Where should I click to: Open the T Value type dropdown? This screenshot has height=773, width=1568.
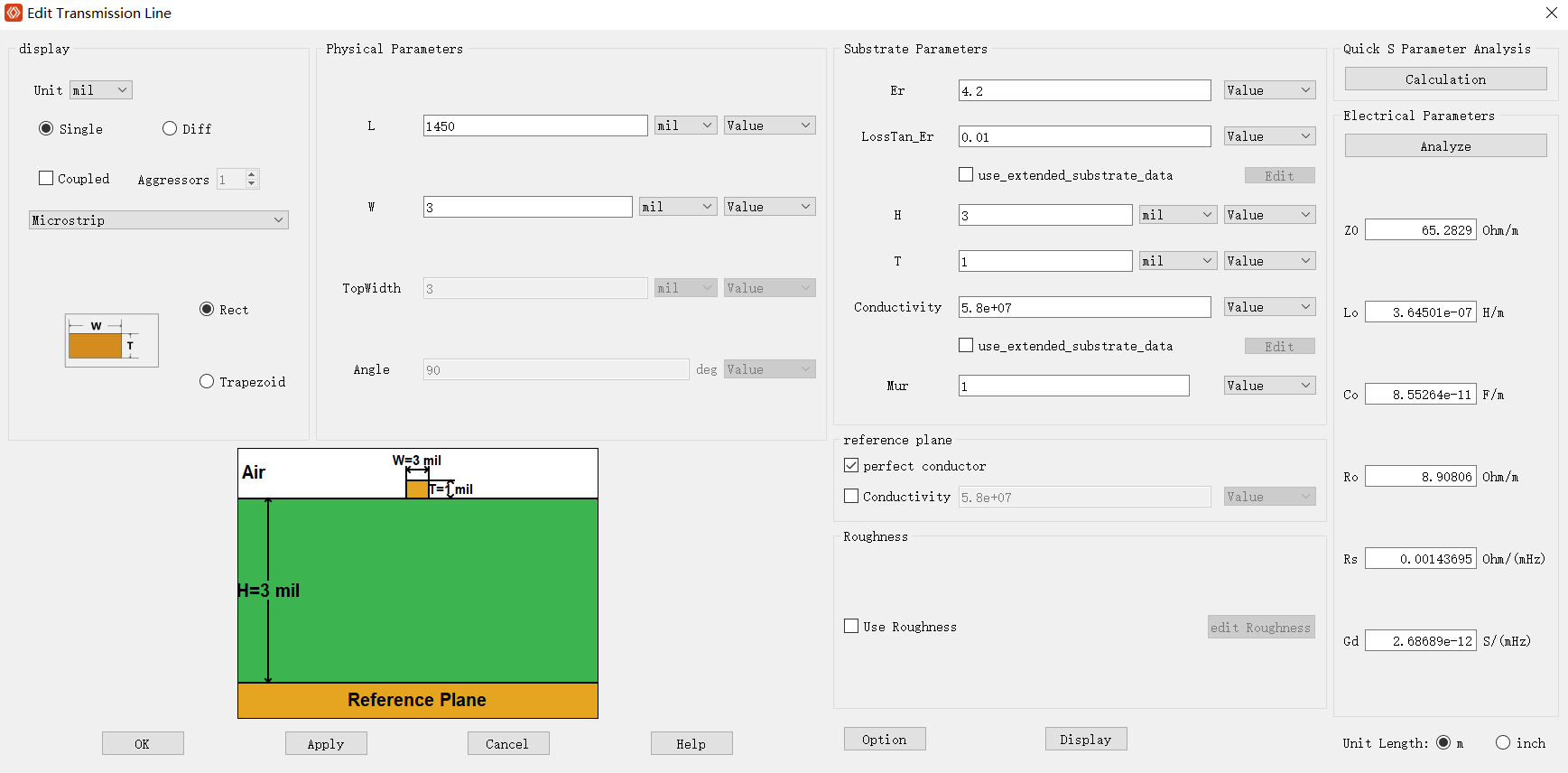pyautogui.click(x=1270, y=261)
